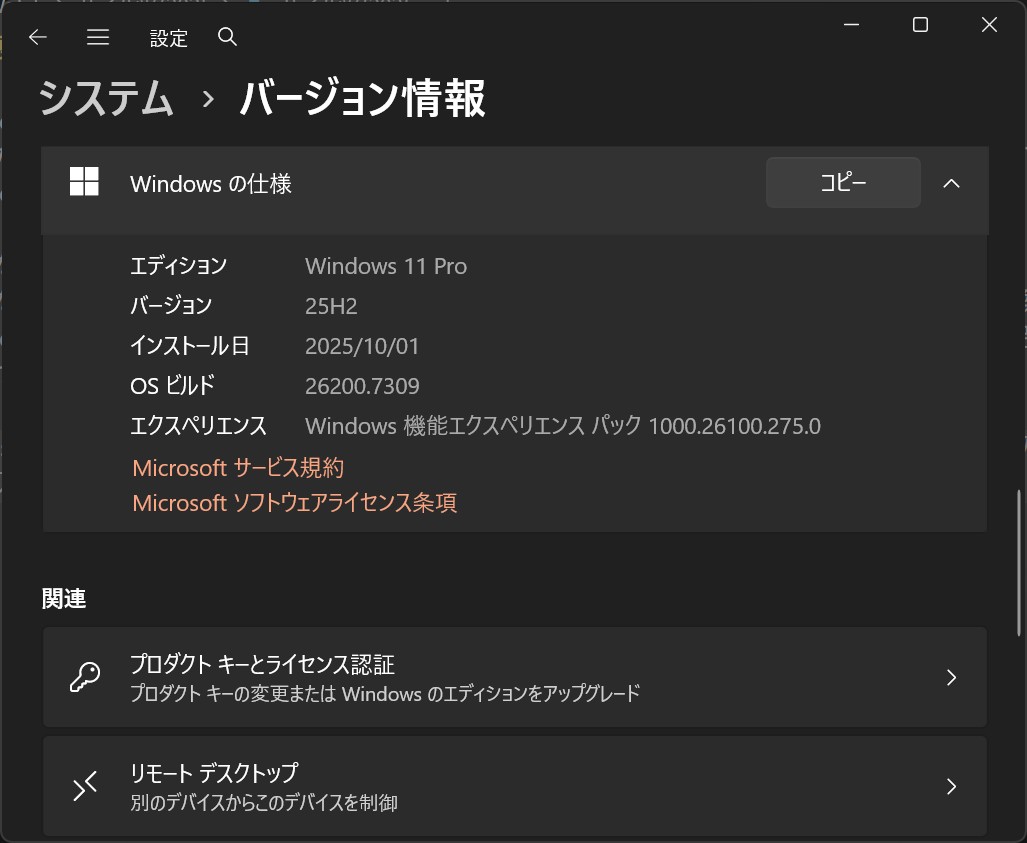Click the Windows logo icon
Screen dimensions: 1027x843
84,181
